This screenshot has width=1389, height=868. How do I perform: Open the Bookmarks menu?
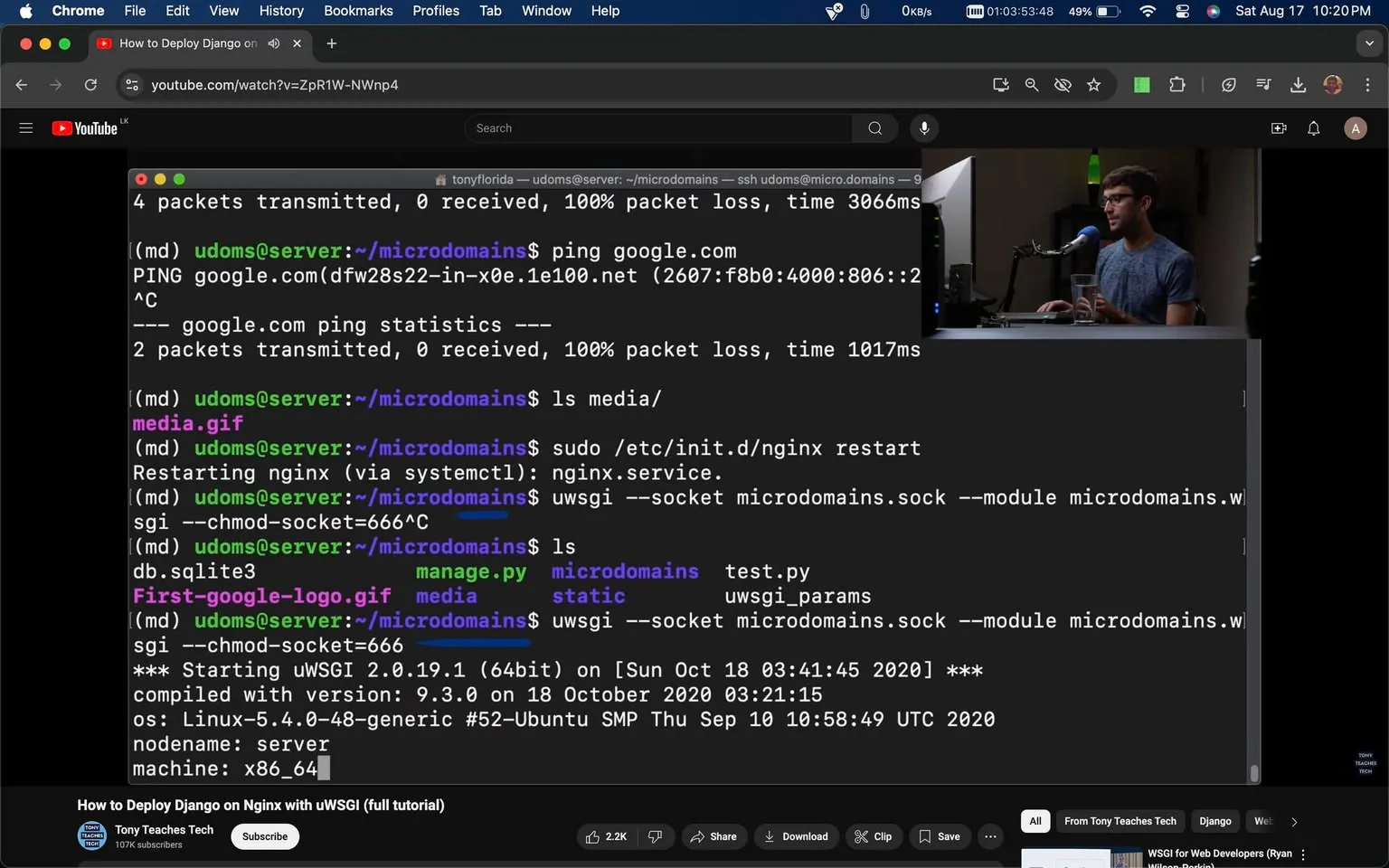click(358, 11)
